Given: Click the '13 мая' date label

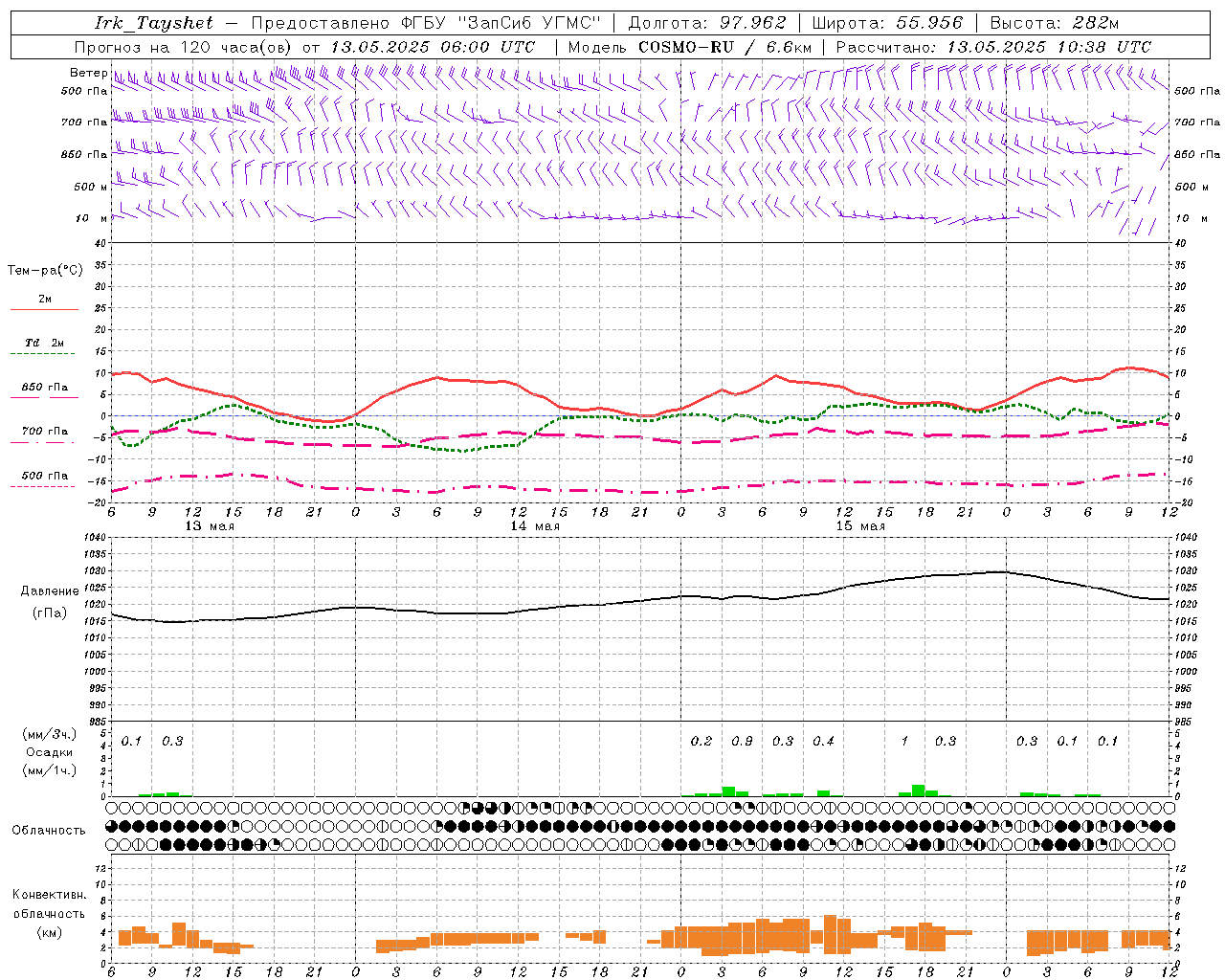Looking at the screenshot, I should click(x=210, y=526).
